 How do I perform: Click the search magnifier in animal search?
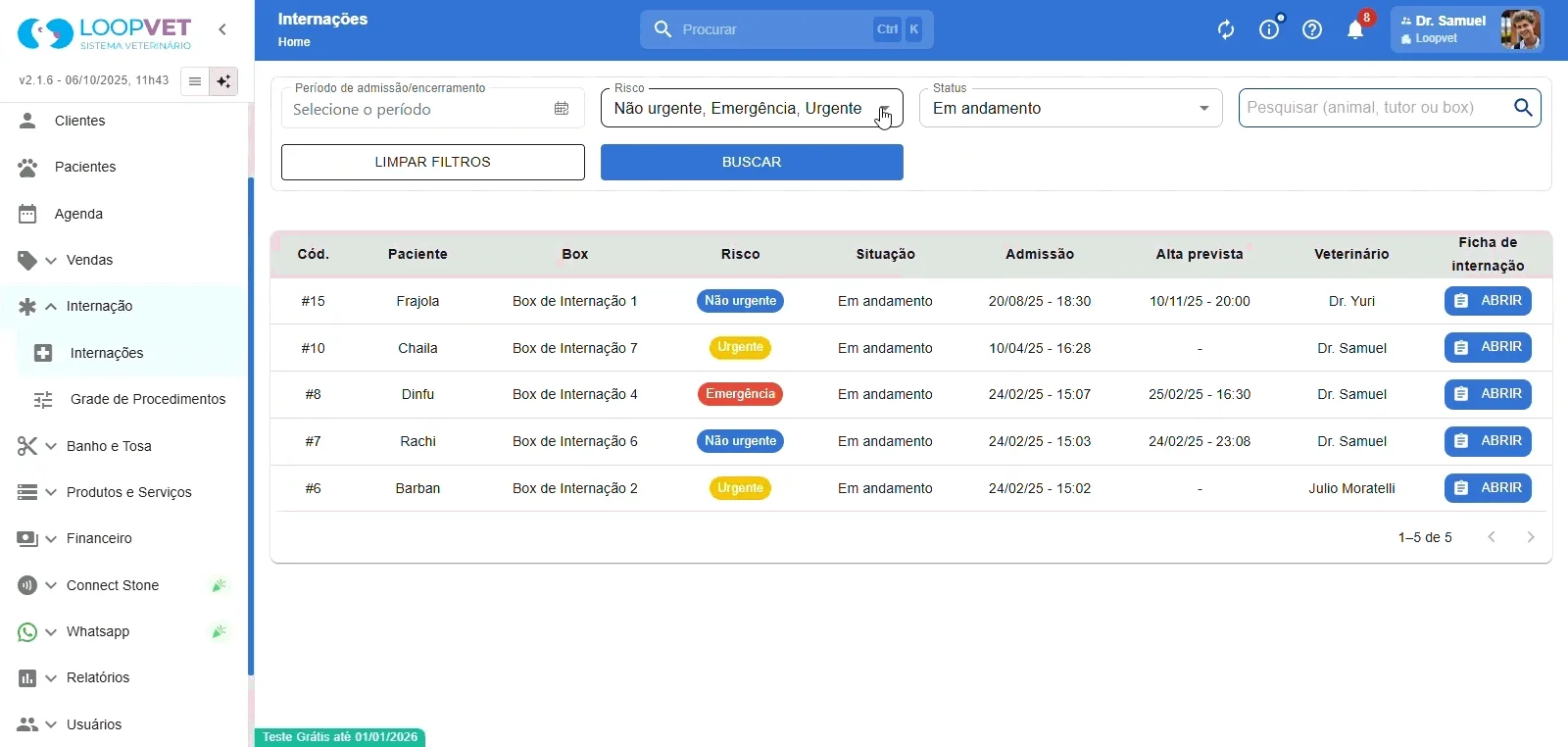(1523, 108)
